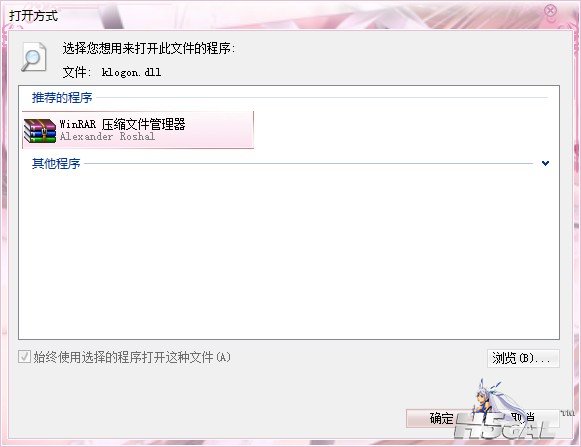The height and width of the screenshot is (447, 581).
Task: Confirm with the 确定 button
Action: tap(441, 418)
